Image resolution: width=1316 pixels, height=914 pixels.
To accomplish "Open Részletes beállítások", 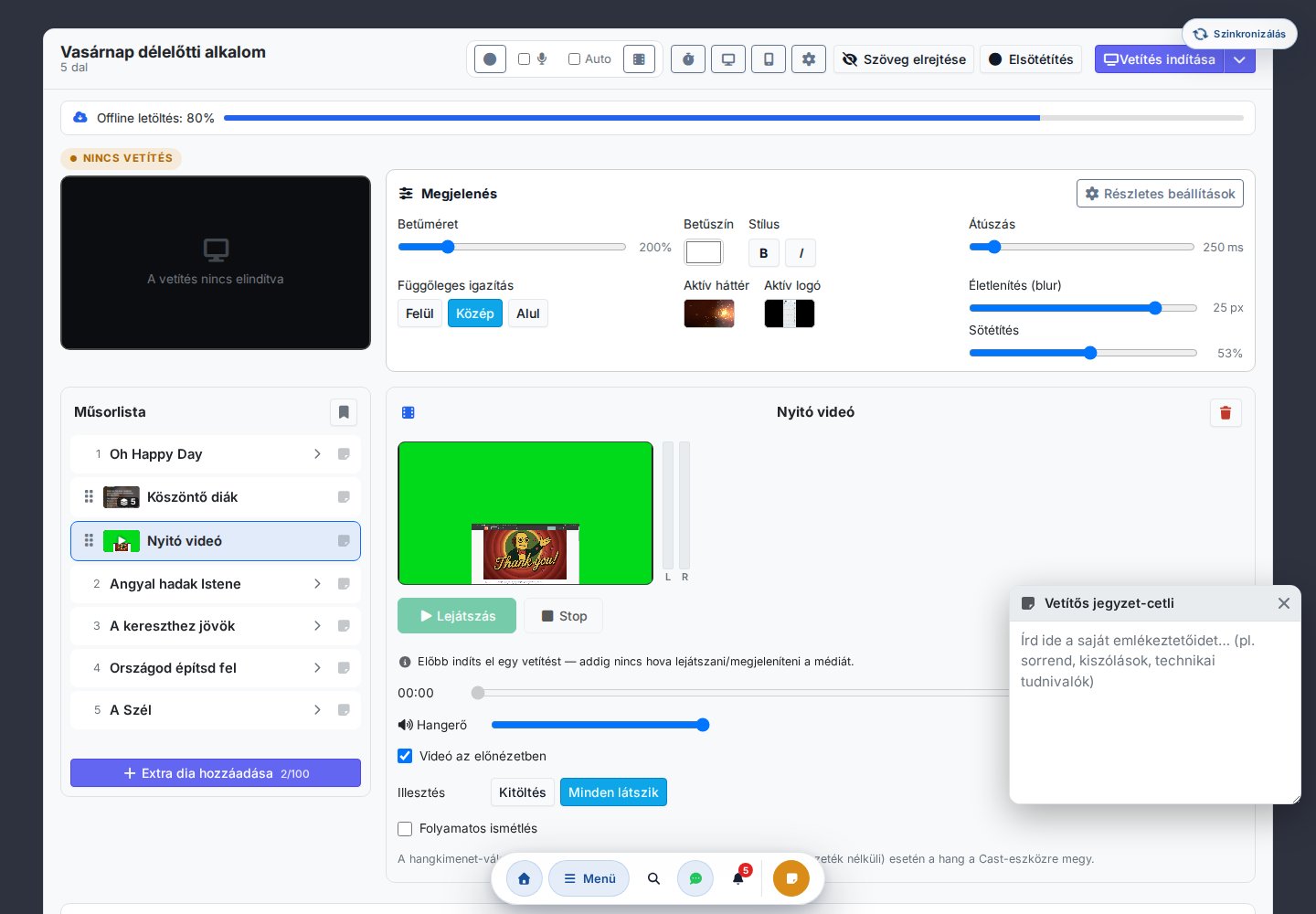I will (1160, 194).
